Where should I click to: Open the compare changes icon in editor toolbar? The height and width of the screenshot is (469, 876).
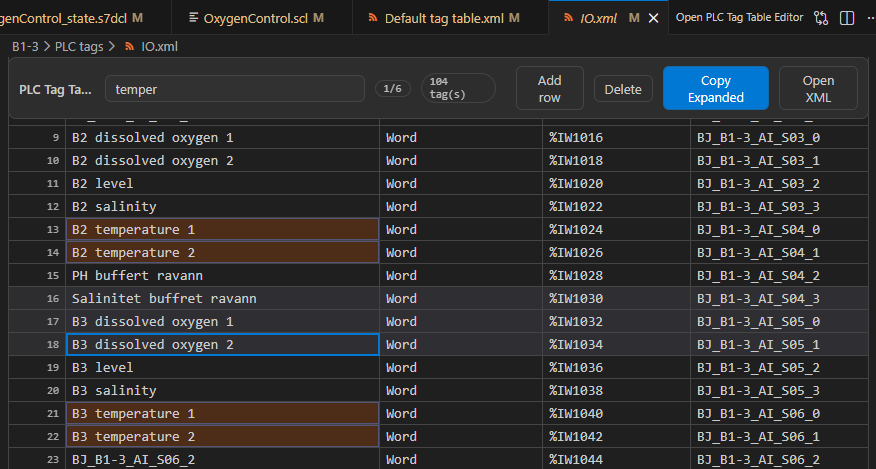(821, 18)
